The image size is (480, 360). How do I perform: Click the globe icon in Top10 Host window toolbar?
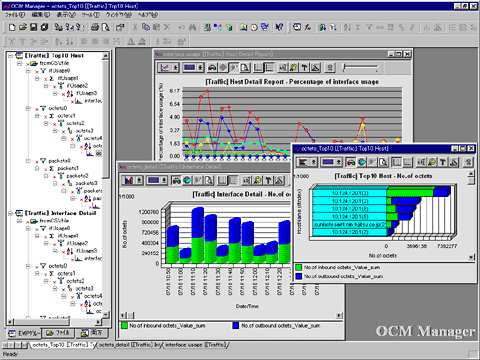[362, 162]
